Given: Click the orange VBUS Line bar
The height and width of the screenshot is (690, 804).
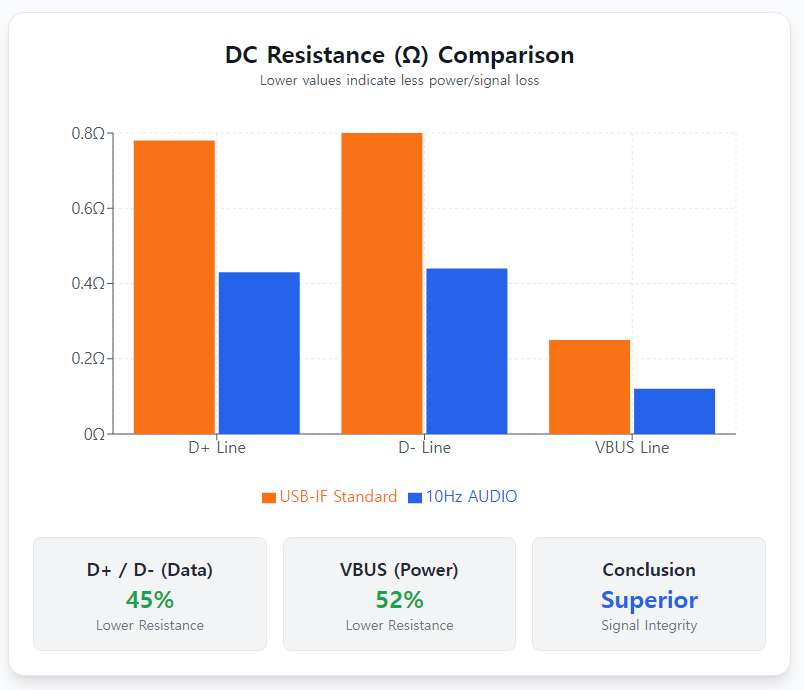Looking at the screenshot, I should pos(590,387).
